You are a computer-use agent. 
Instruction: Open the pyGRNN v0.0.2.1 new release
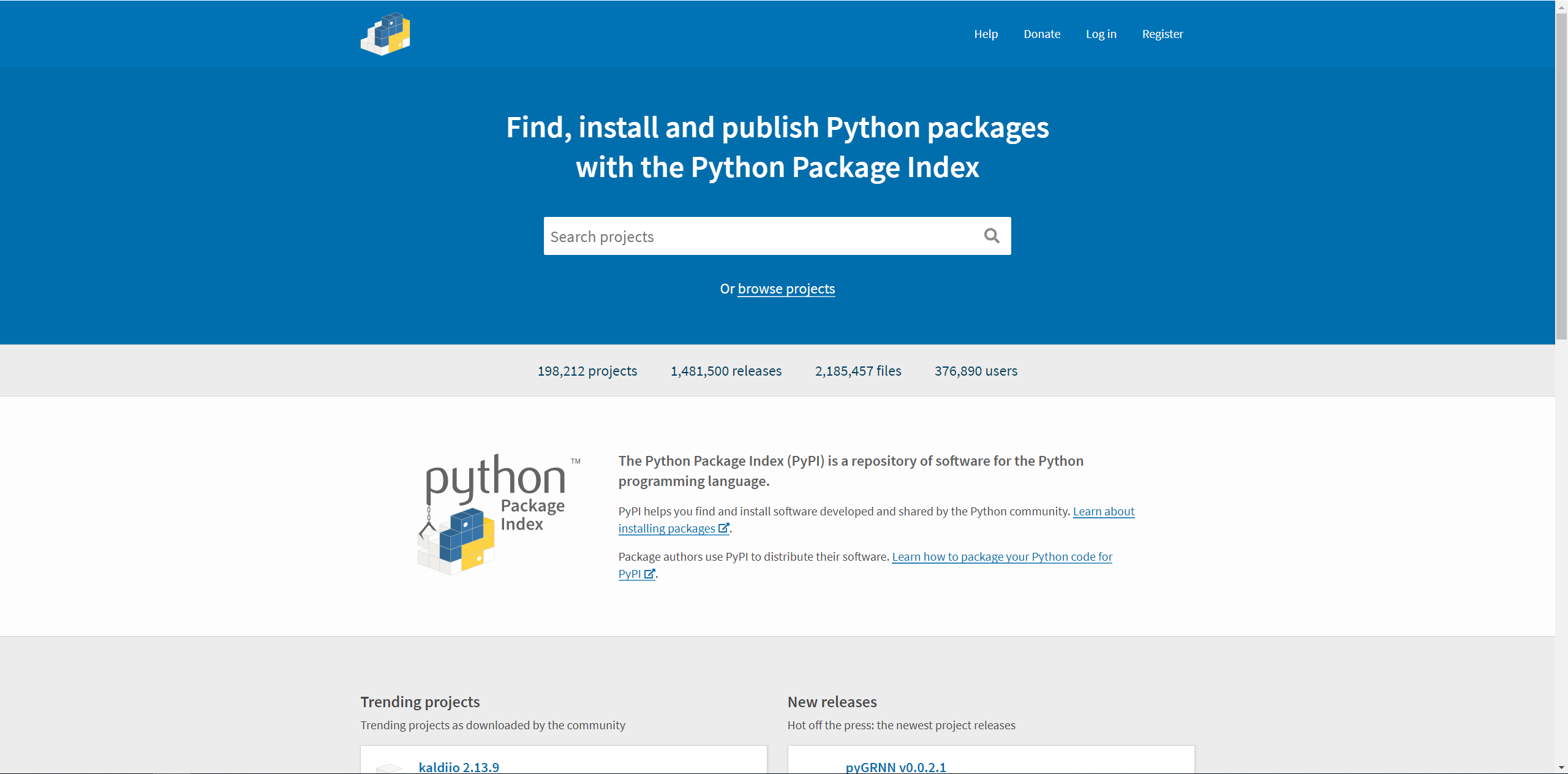tap(895, 767)
